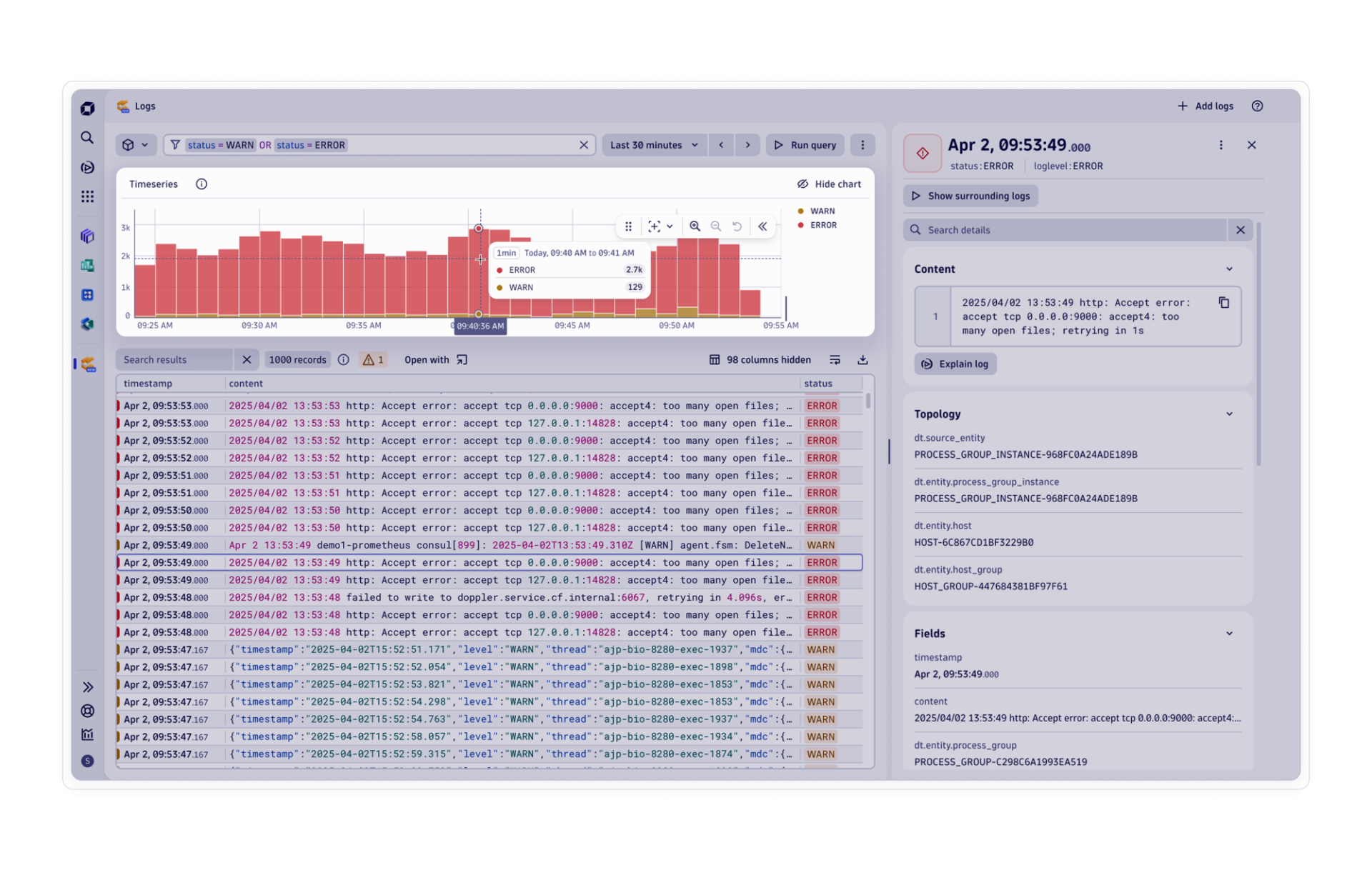1372x870 pixels.
Task: Open the segment selector cube dropdown
Action: coord(135,145)
